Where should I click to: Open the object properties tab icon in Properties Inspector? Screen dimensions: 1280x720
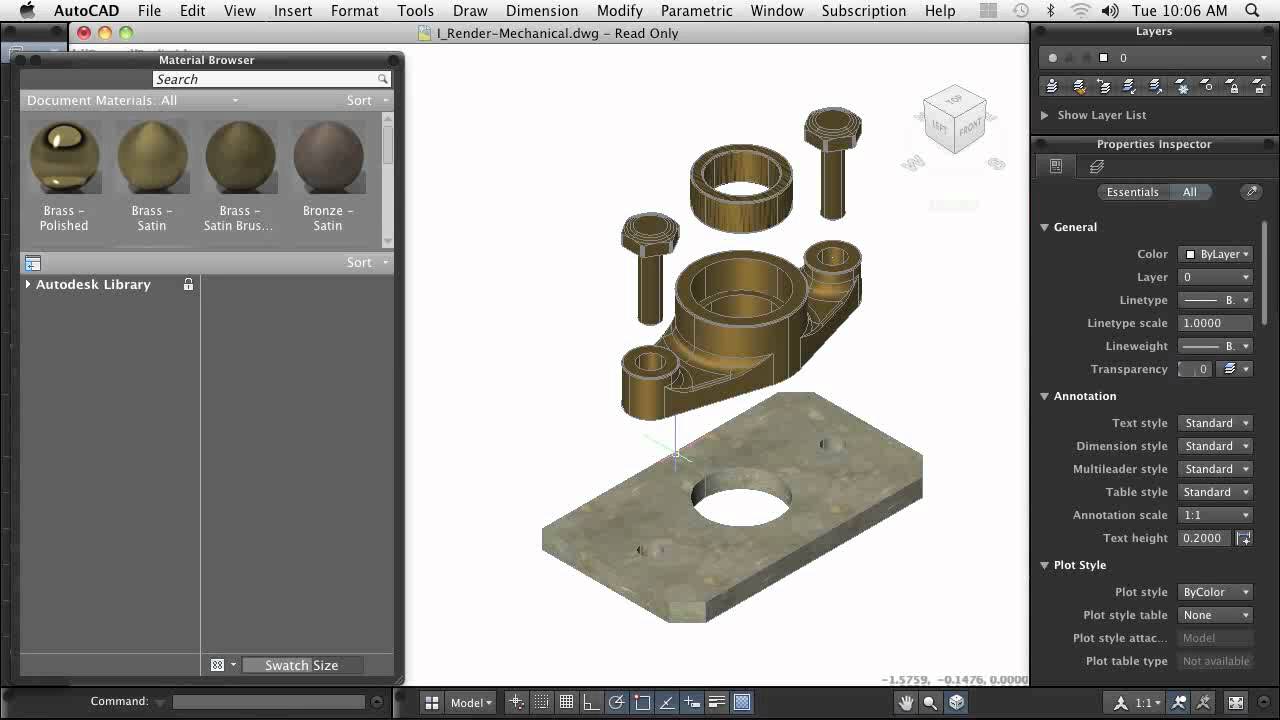1056,167
